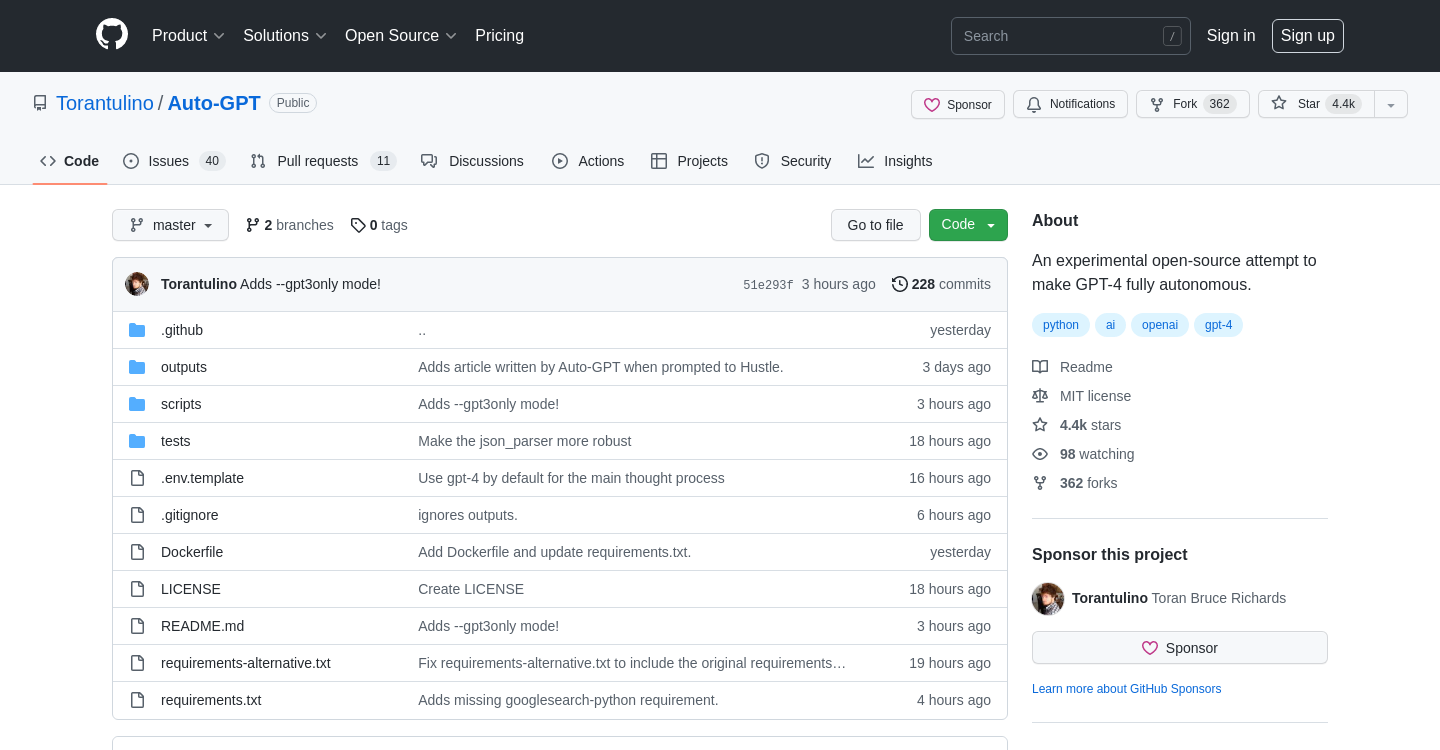Click the repository icon beside Torantulino
This screenshot has height=750, width=1440.
pos(40,103)
